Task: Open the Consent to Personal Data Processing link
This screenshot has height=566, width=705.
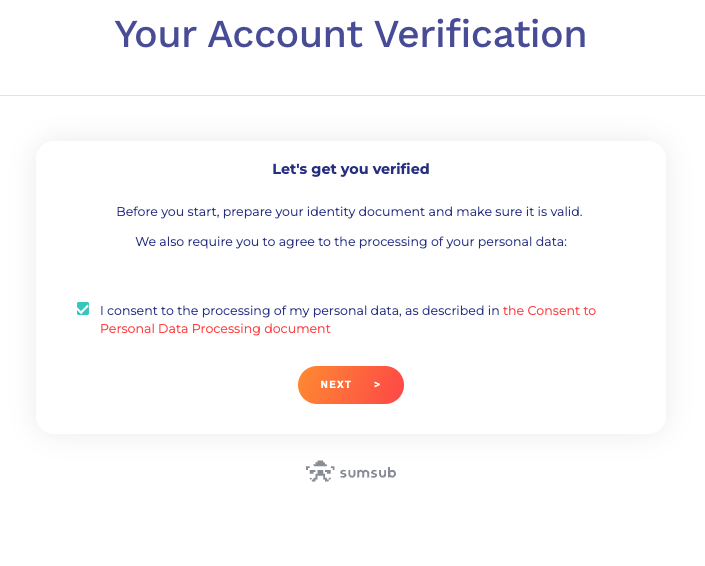Action: 348,320
